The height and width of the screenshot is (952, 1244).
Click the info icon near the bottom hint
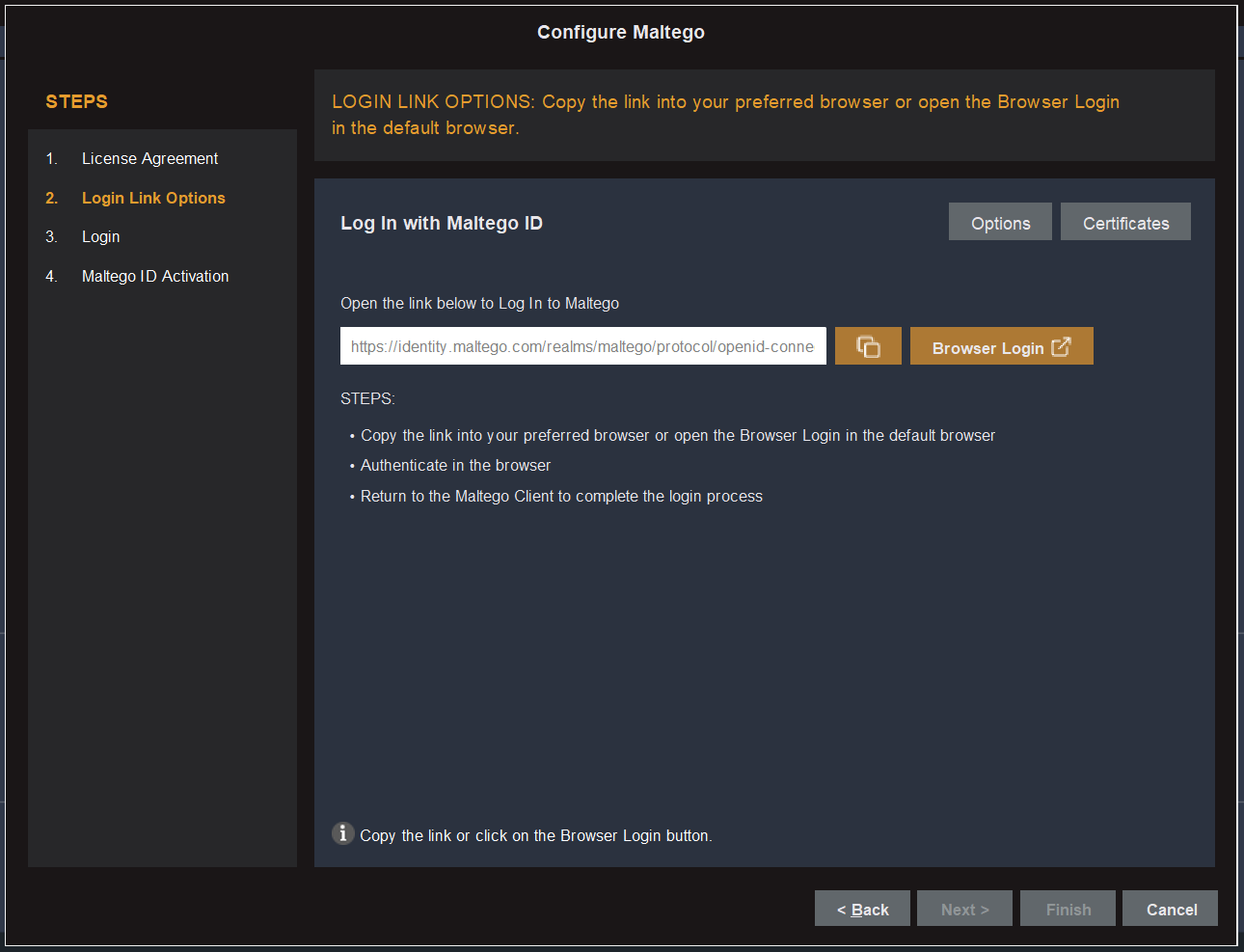(x=343, y=832)
